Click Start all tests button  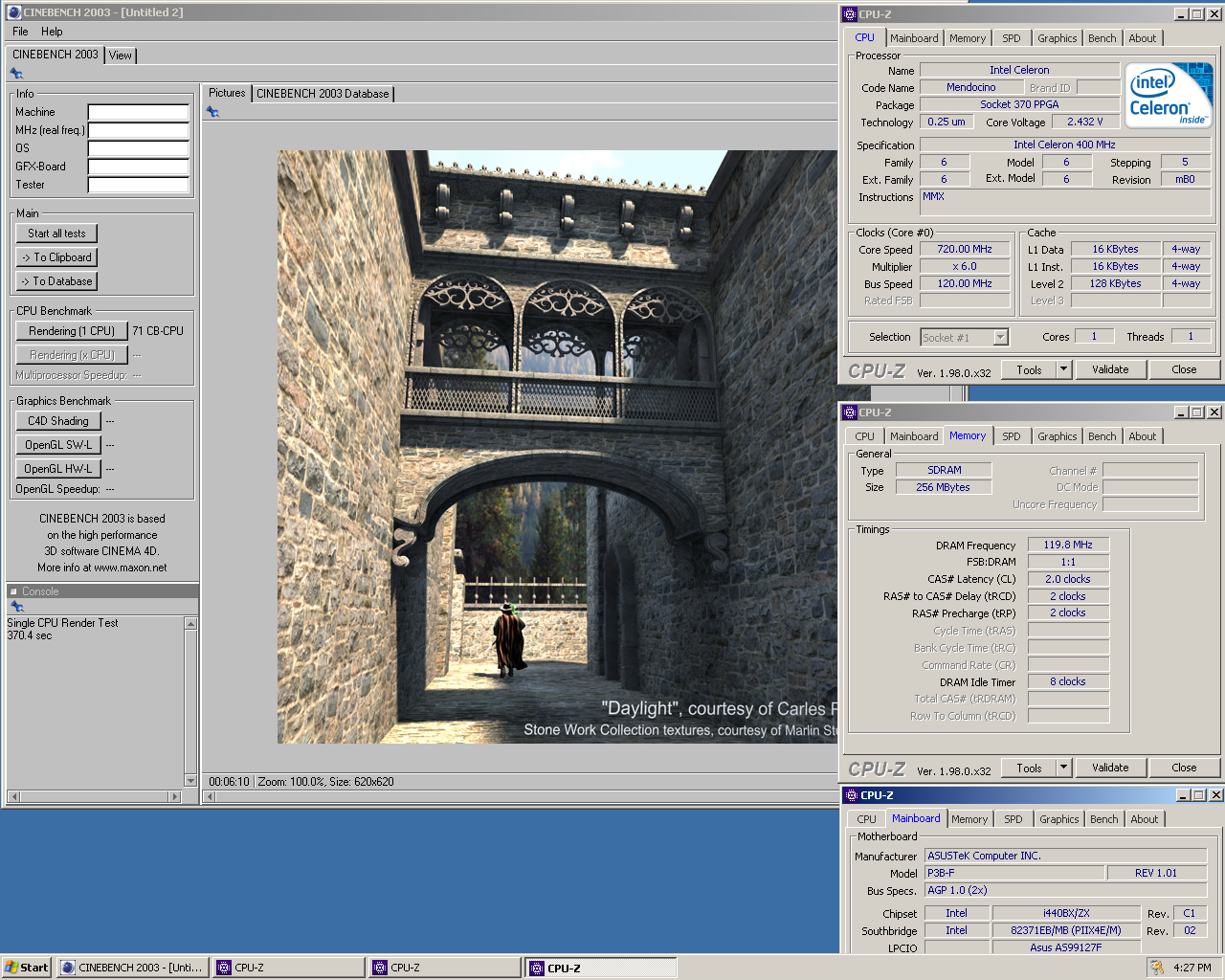click(56, 234)
